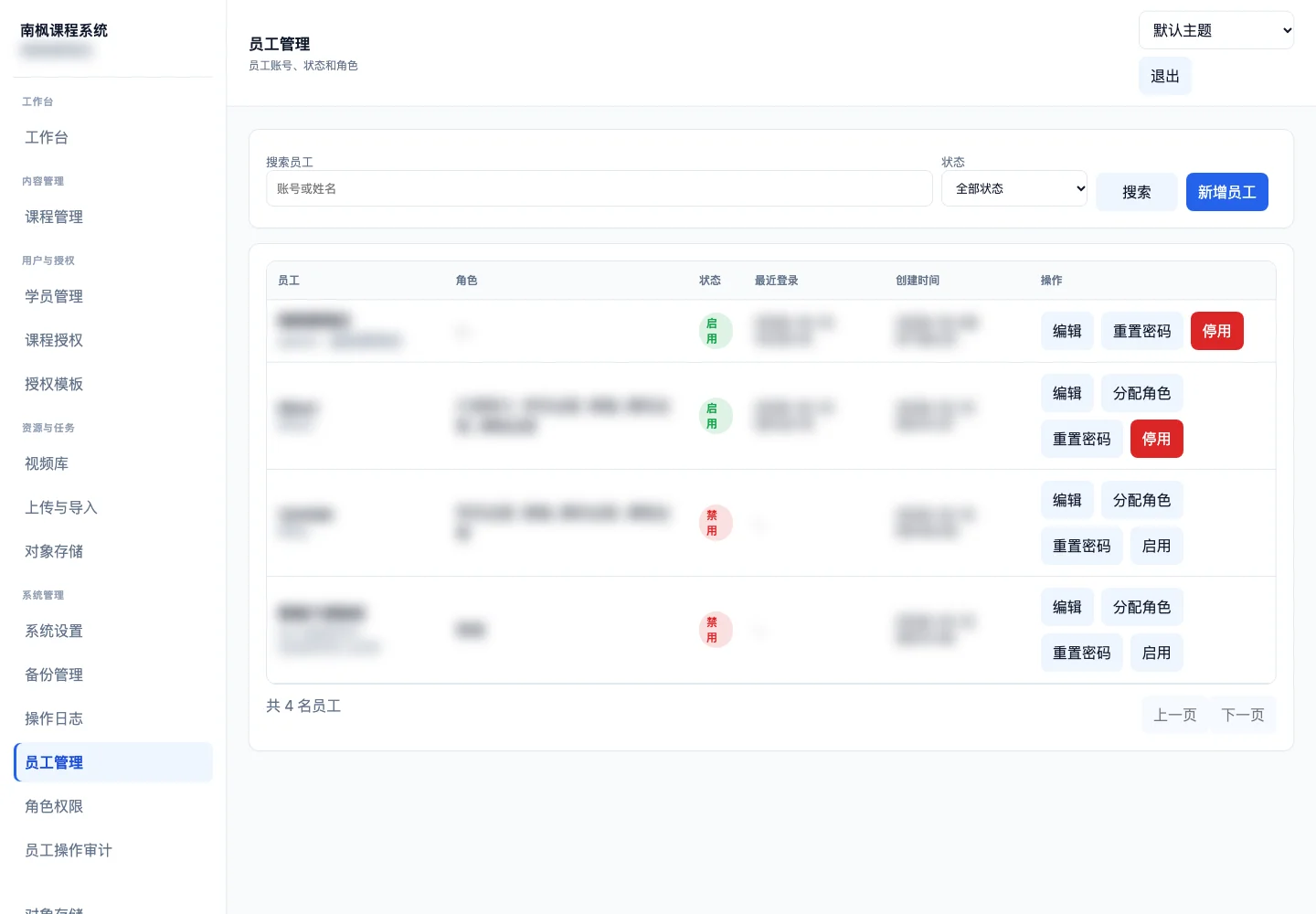Image resolution: width=1316 pixels, height=914 pixels.
Task: Click 分配角色 in the third employee row
Action: click(x=1141, y=500)
